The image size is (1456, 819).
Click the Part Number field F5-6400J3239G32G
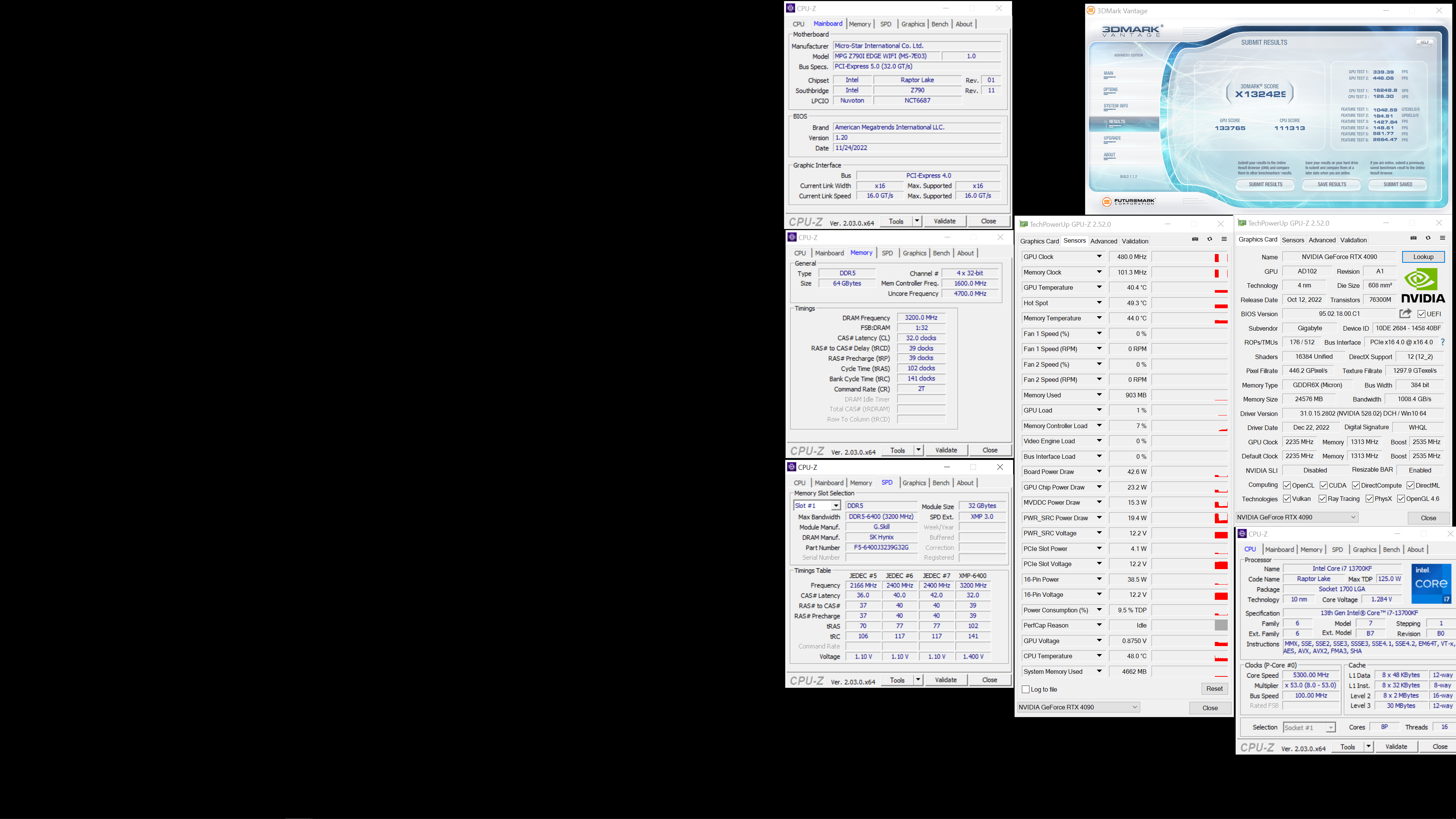tap(881, 547)
